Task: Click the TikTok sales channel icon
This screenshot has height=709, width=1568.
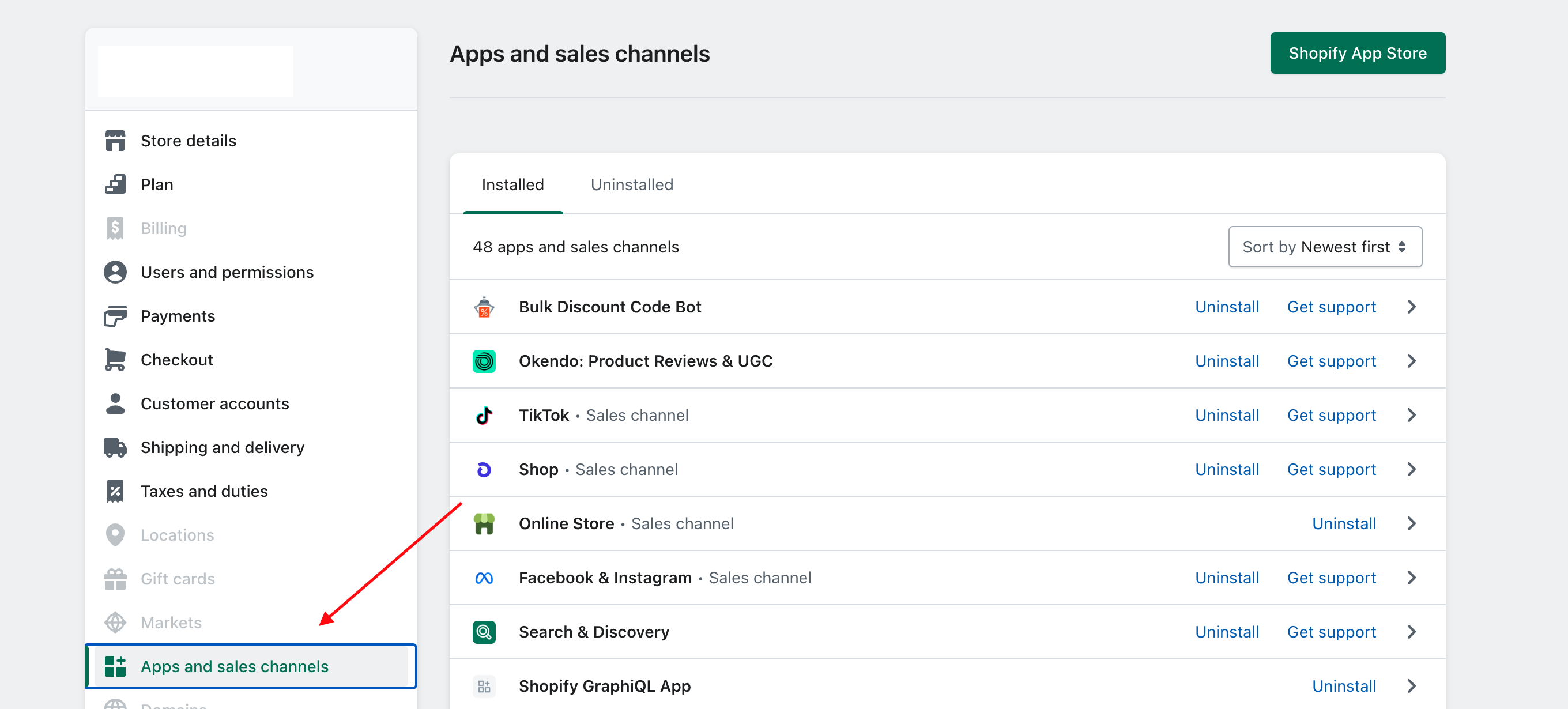Action: [x=484, y=415]
